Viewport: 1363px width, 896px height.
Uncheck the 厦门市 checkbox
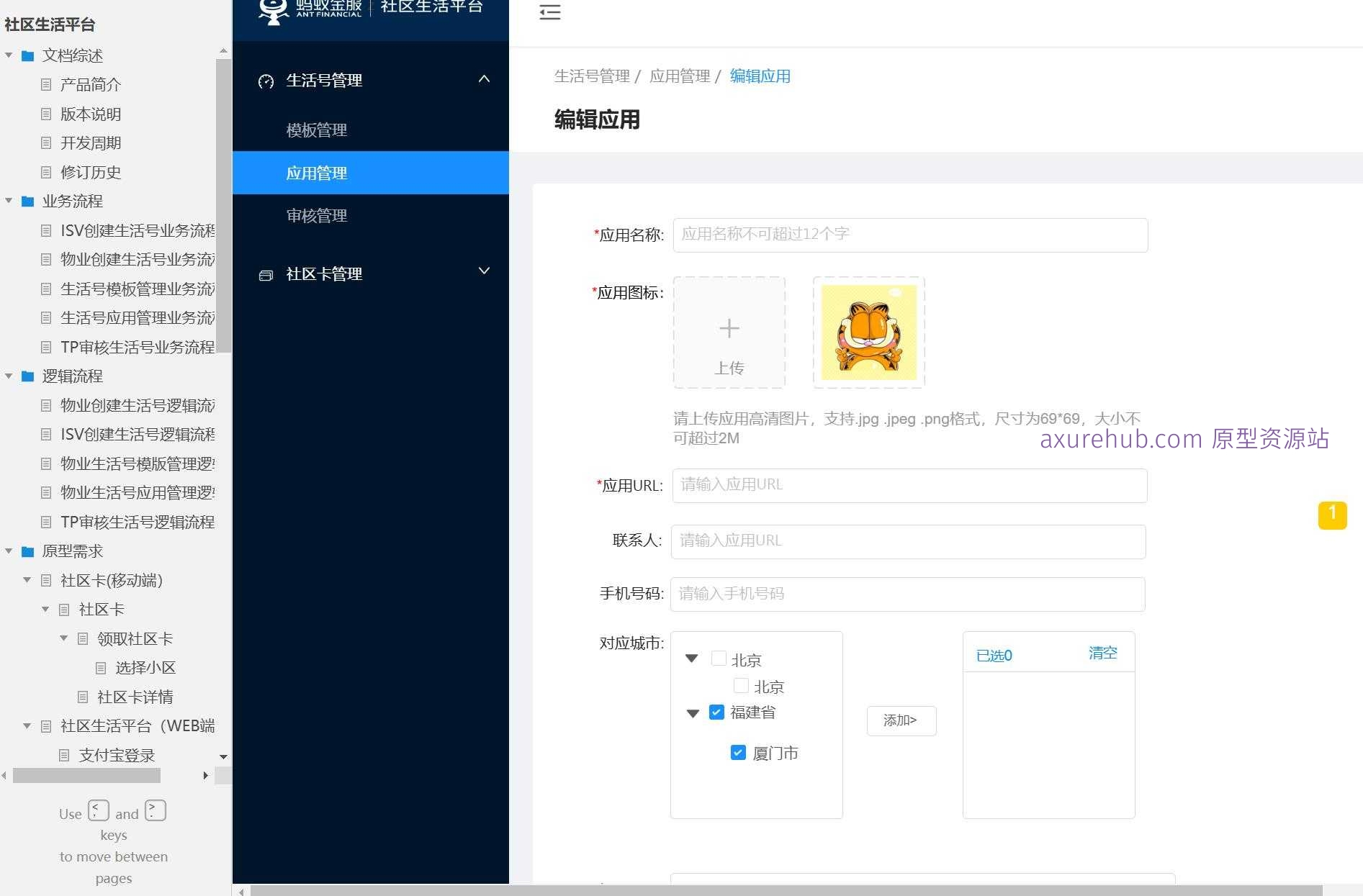[x=737, y=752]
